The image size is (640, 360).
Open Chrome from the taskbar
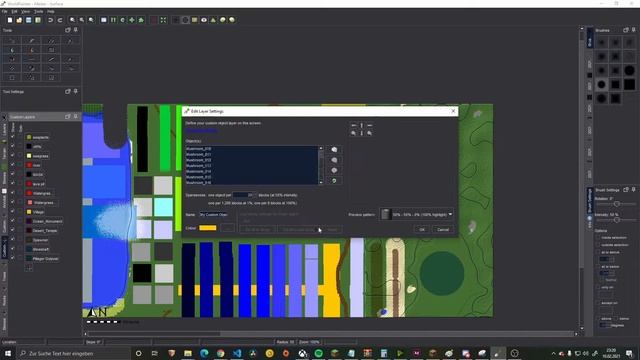[x=220, y=353]
